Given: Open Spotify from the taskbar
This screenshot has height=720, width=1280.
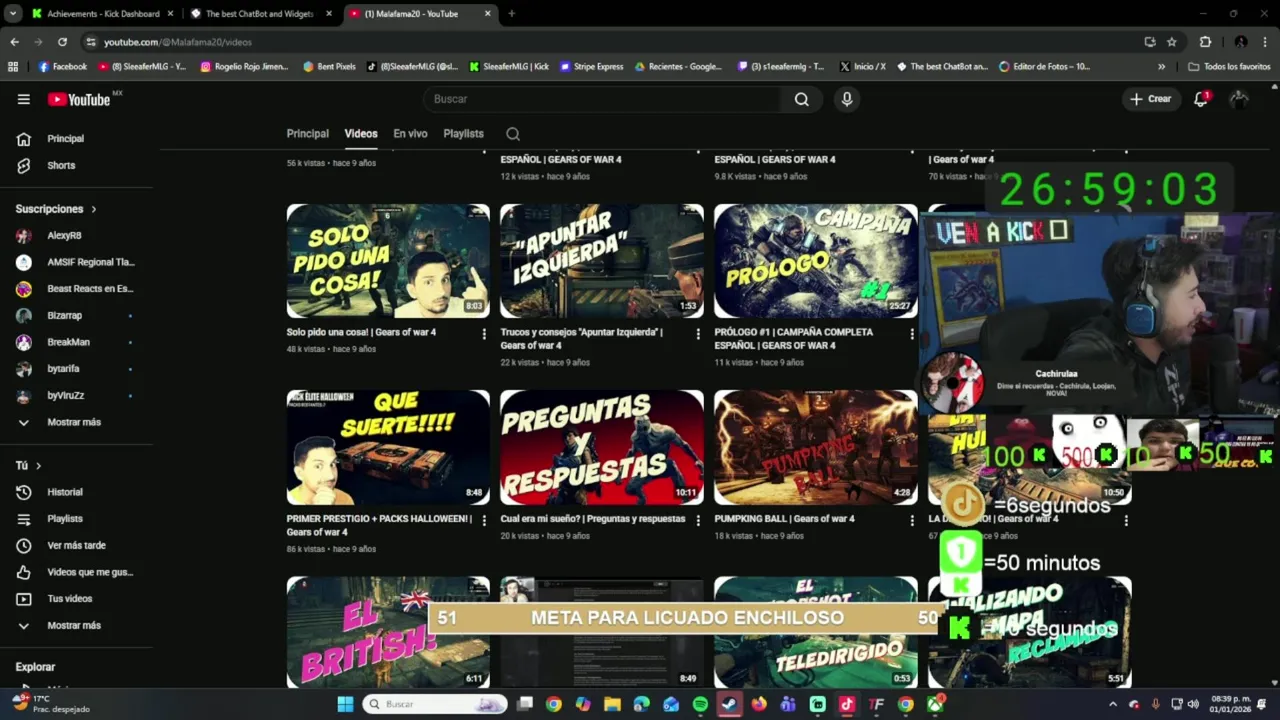Looking at the screenshot, I should click(x=700, y=704).
